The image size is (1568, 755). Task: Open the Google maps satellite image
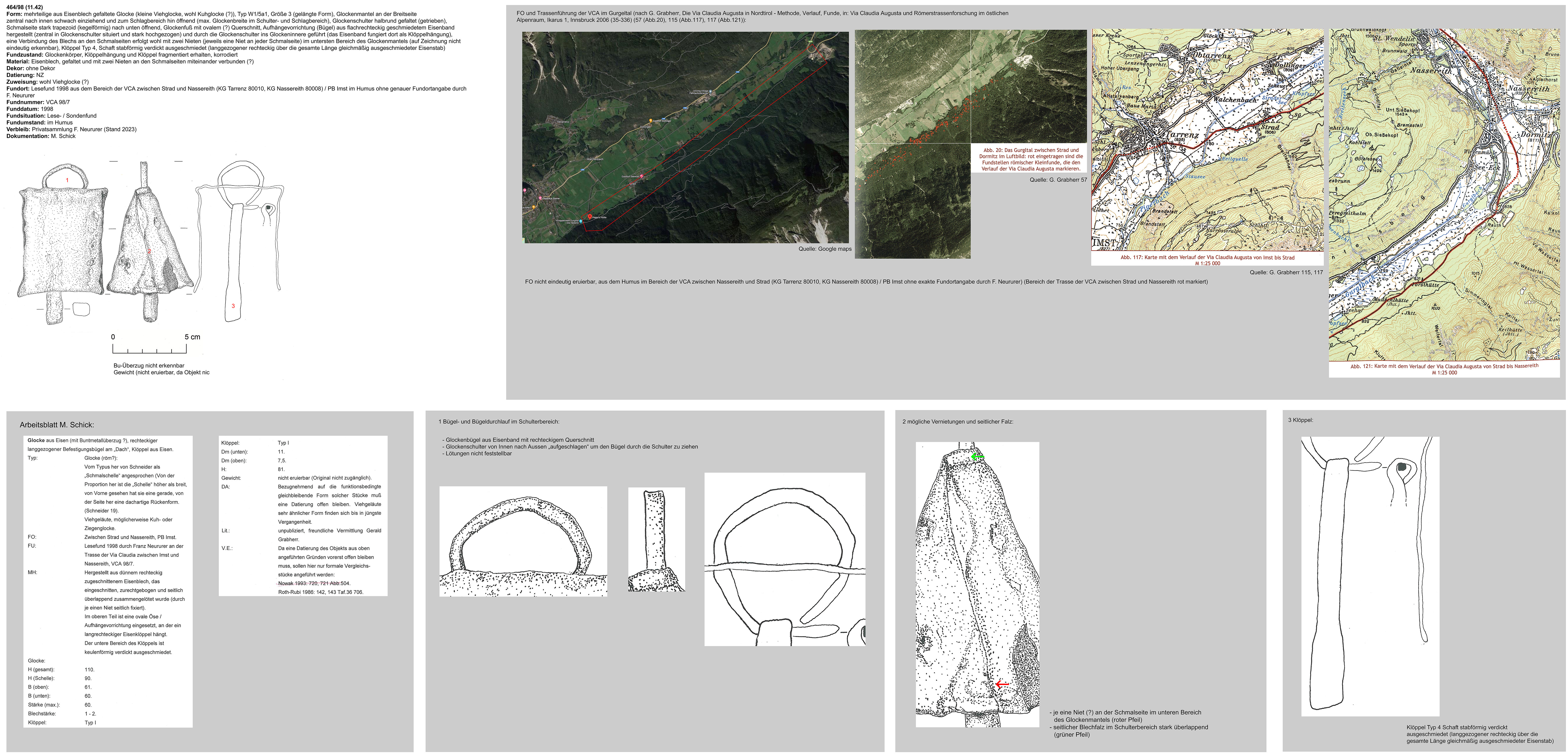685,137
